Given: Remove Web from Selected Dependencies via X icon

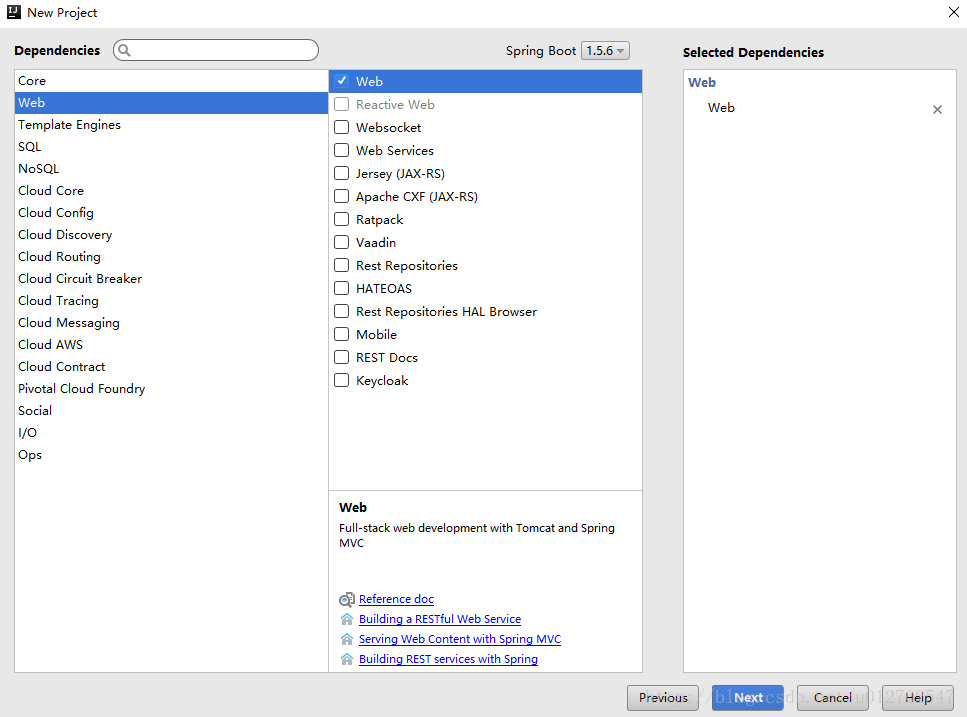Looking at the screenshot, I should pyautogui.click(x=937, y=109).
